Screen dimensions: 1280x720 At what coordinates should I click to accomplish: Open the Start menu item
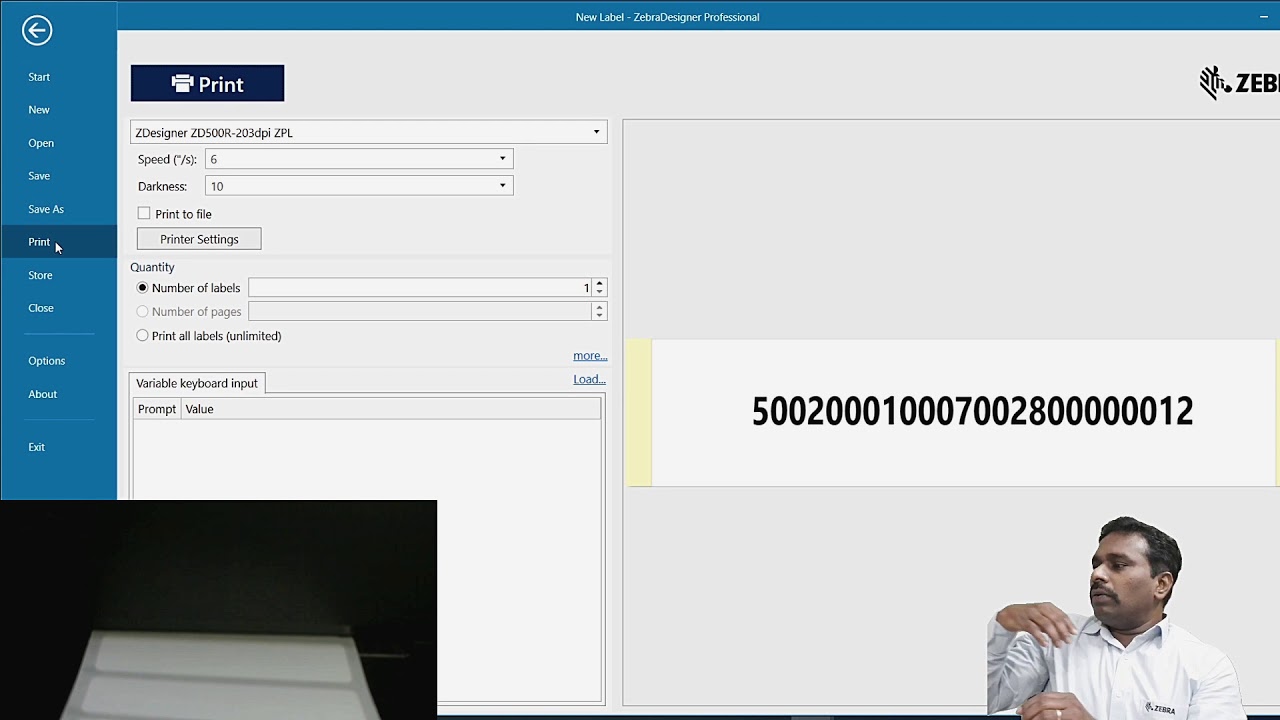tap(39, 77)
